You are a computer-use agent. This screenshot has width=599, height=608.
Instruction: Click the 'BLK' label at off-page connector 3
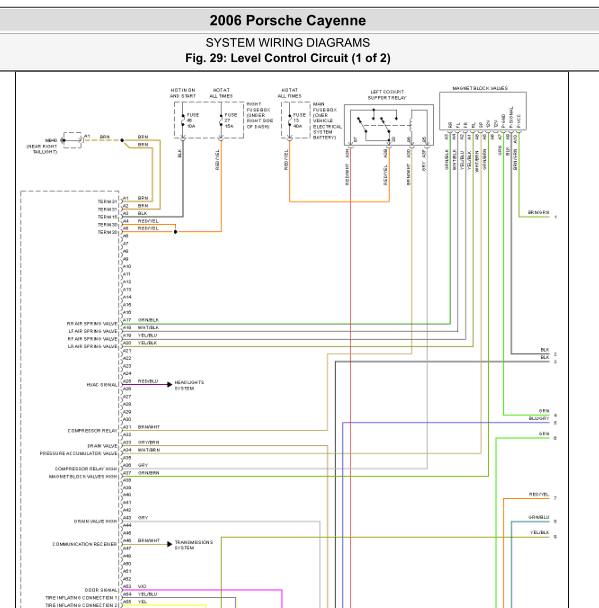pos(545,357)
